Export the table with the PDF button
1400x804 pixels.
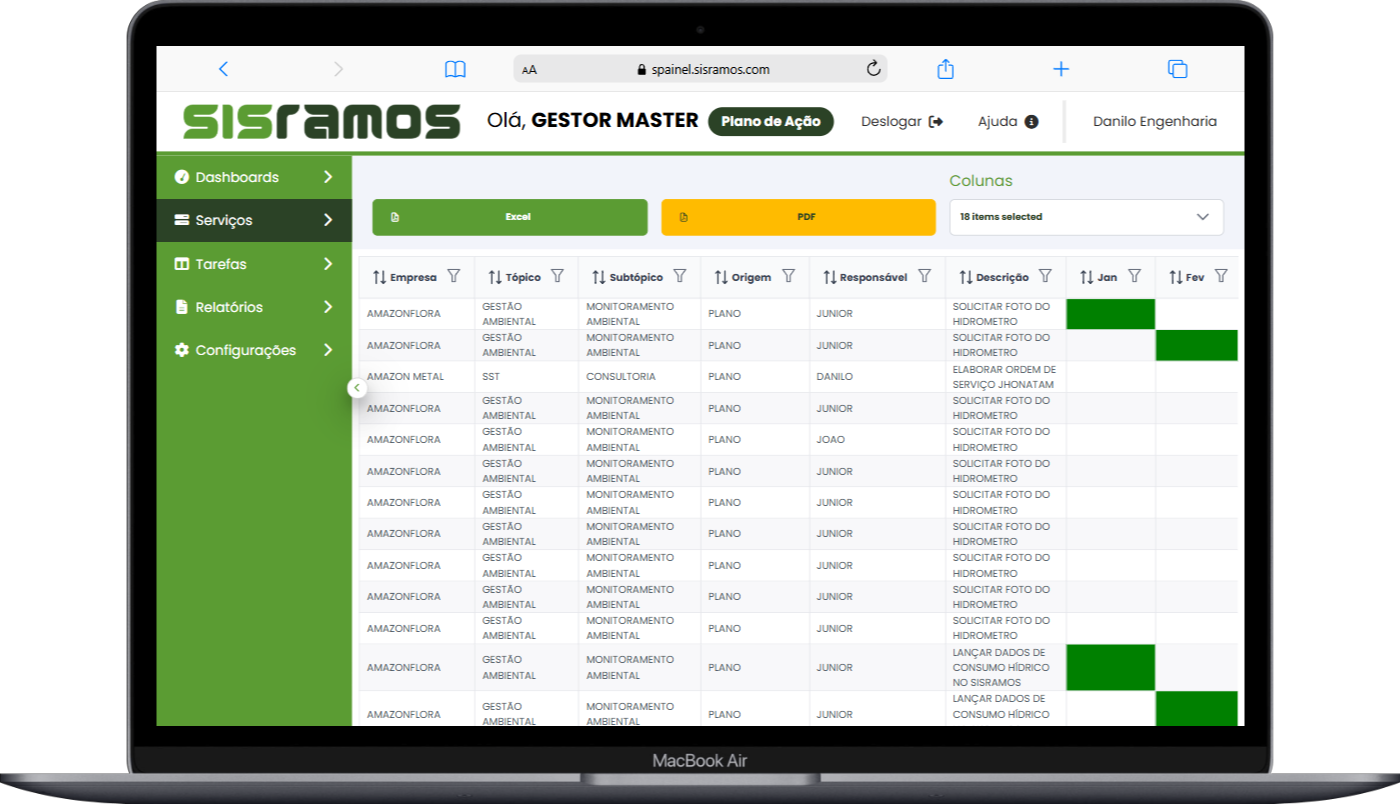coord(798,217)
